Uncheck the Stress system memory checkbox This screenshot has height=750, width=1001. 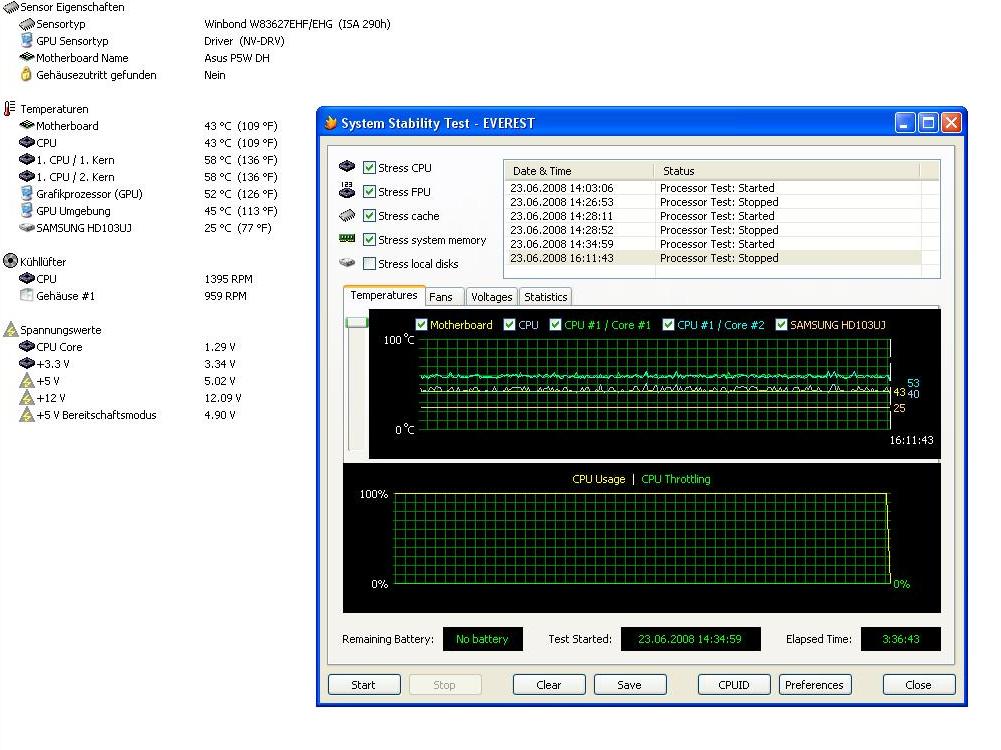click(369, 239)
